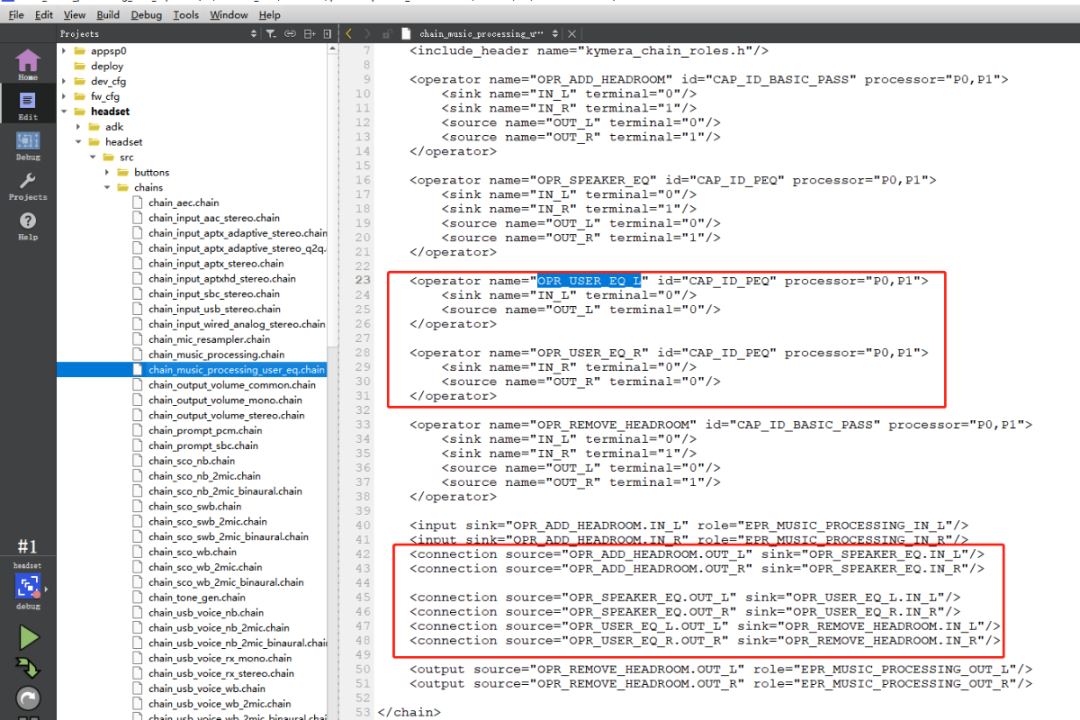1080x720 pixels.
Task: Collapse the top-level headset project
Action: 64,112
